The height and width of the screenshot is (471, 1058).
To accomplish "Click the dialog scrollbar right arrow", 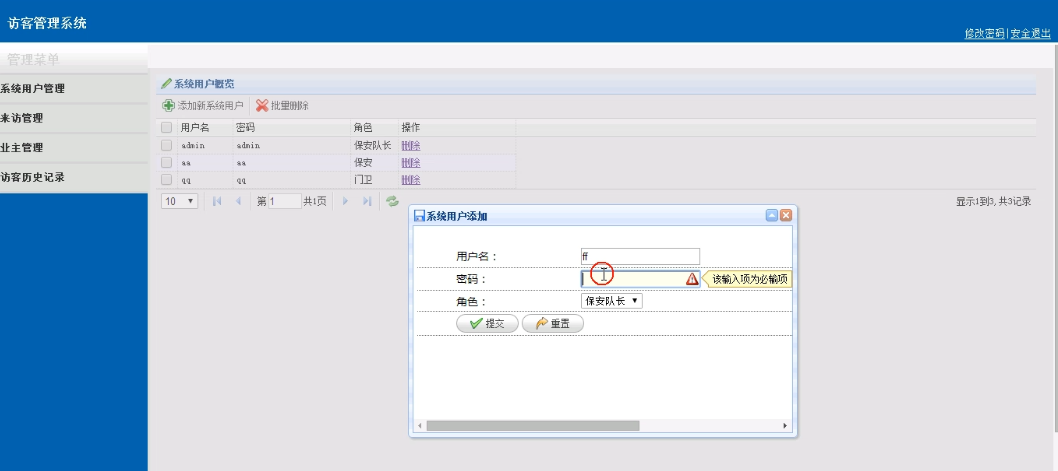I will 785,426.
